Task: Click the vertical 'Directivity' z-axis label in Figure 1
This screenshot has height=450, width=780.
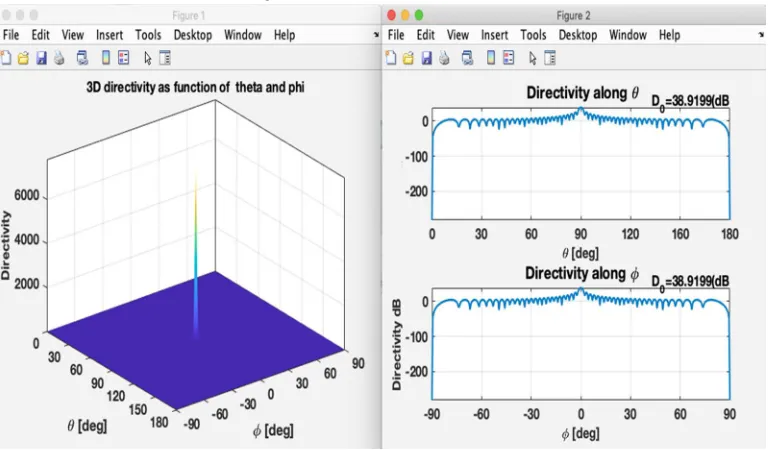Action: click(5, 245)
